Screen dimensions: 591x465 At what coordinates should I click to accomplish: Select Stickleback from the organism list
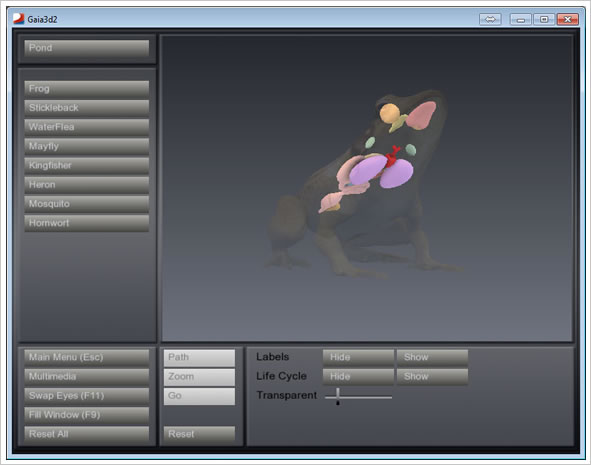pos(87,108)
